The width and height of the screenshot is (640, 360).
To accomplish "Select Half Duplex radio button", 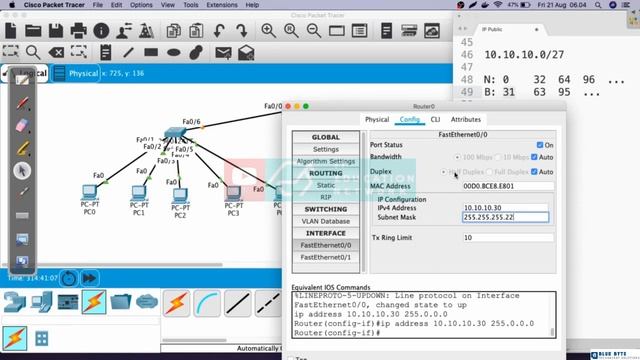I will click(443, 172).
